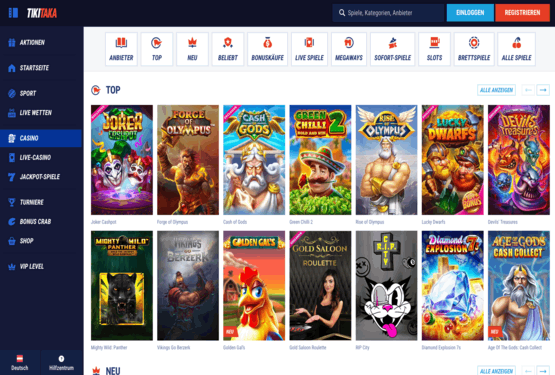Click the Hilfezentrum question mark icon
The image size is (555, 375).
coord(61,359)
